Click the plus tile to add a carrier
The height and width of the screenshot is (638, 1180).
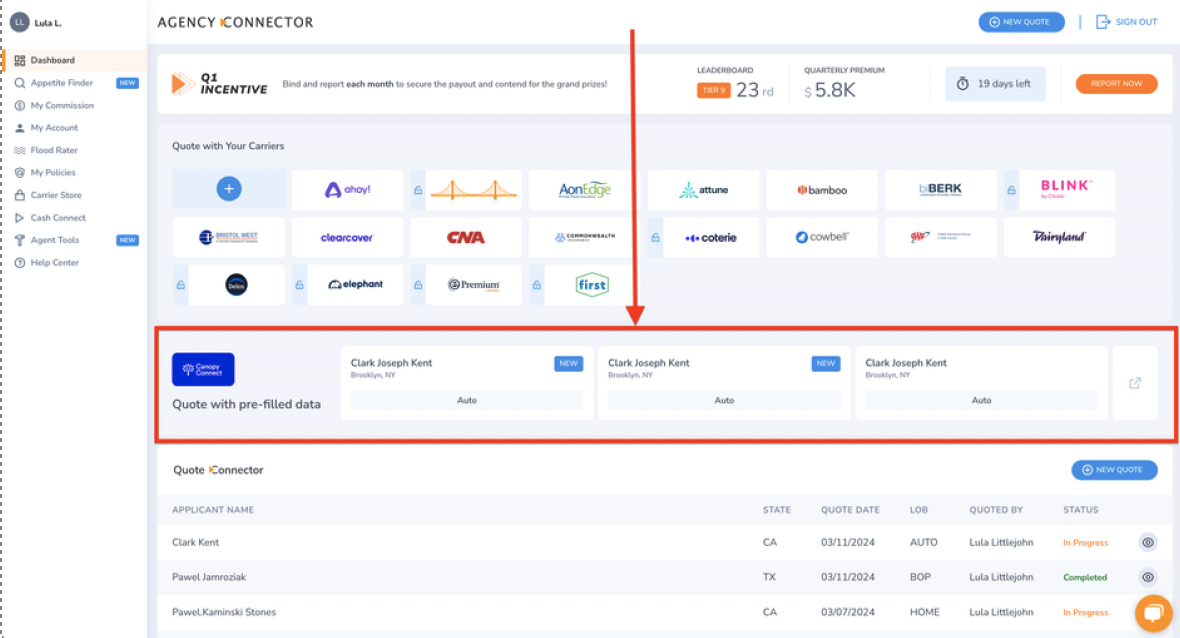pos(228,189)
